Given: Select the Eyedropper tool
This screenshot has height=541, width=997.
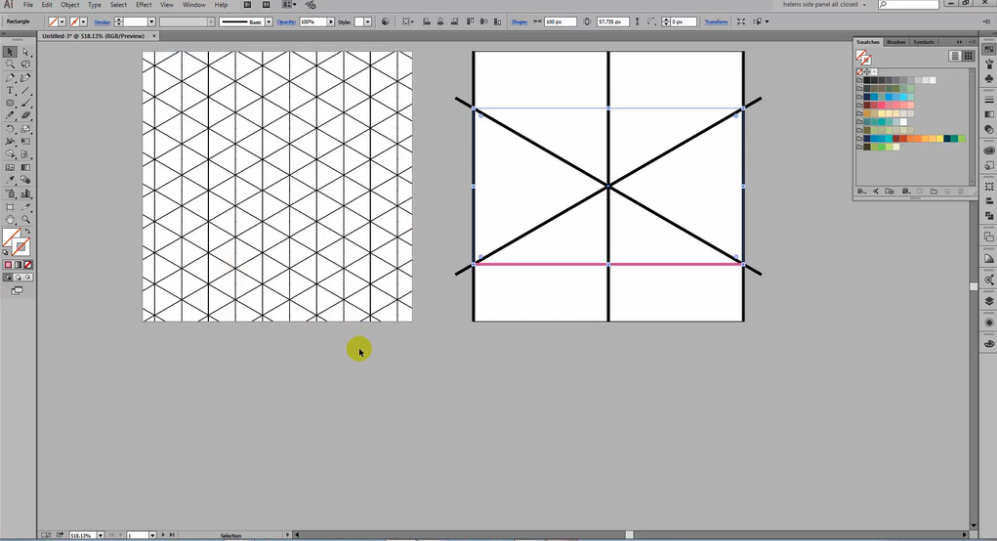Looking at the screenshot, I should pyautogui.click(x=10, y=181).
